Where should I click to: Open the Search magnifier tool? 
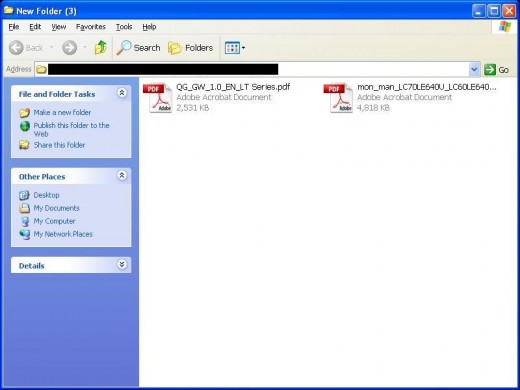coord(138,48)
